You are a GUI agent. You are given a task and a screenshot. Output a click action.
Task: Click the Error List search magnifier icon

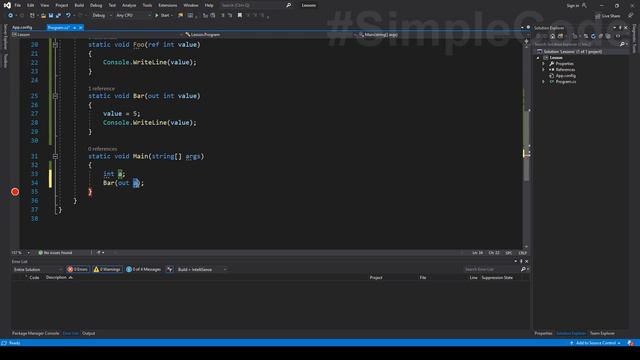[523, 269]
